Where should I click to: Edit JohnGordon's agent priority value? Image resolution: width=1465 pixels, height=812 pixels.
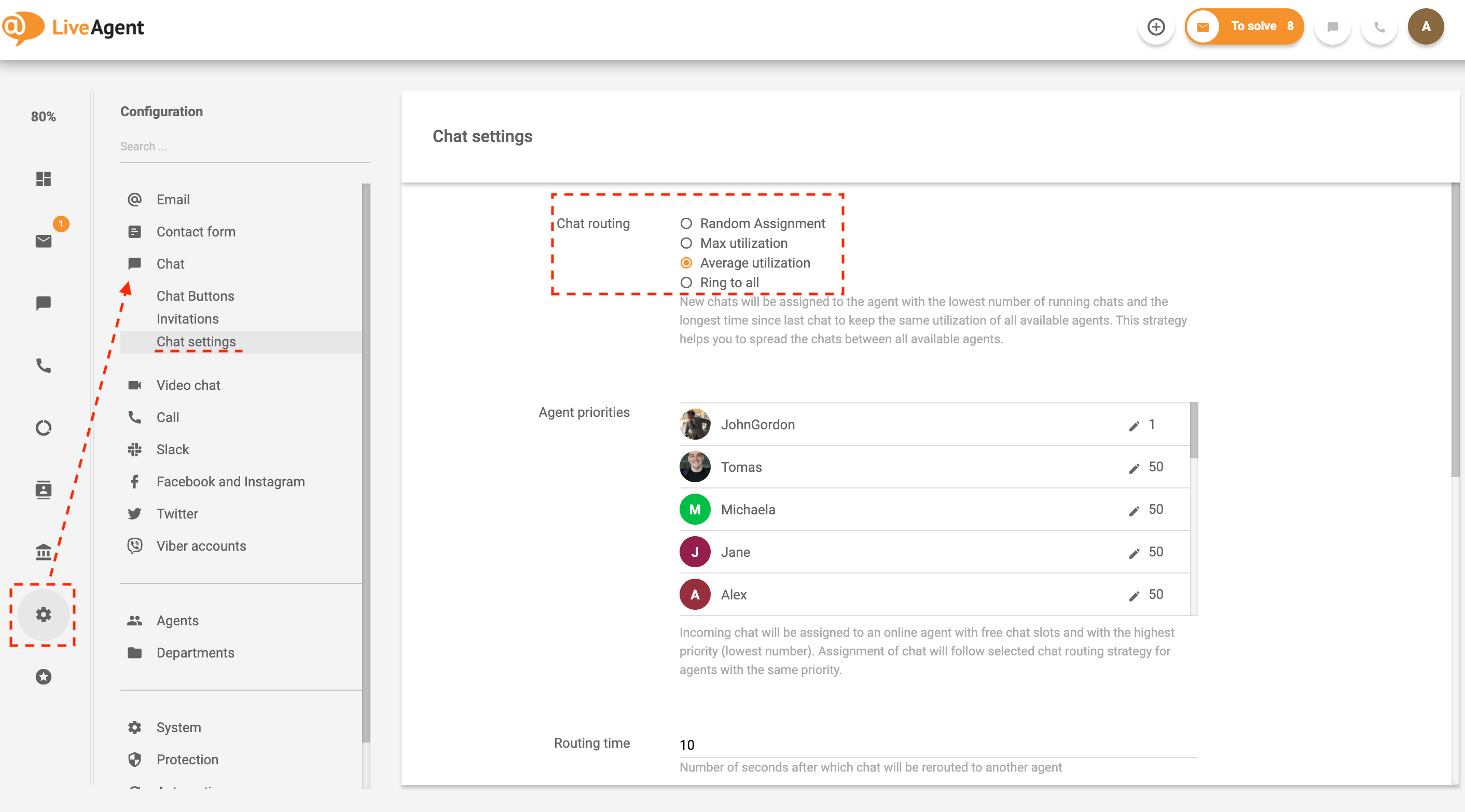(1134, 425)
